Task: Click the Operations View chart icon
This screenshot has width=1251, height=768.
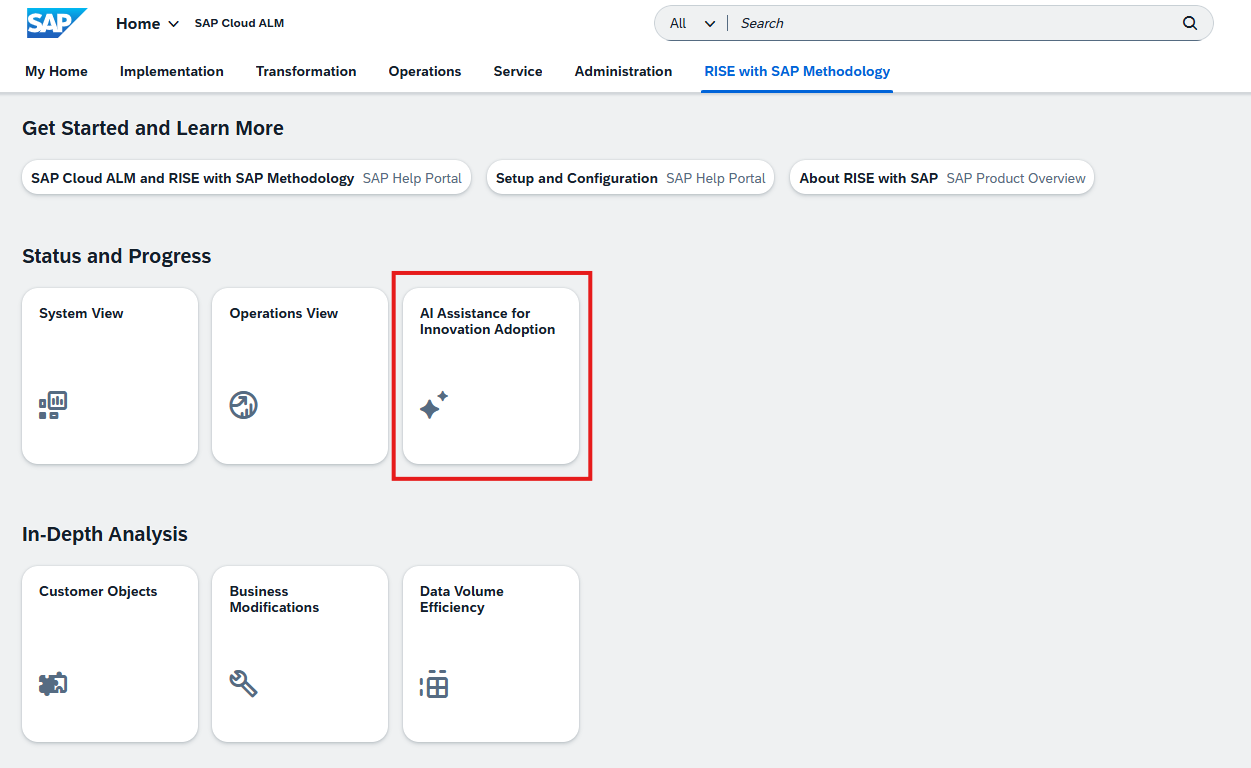Action: coord(243,405)
